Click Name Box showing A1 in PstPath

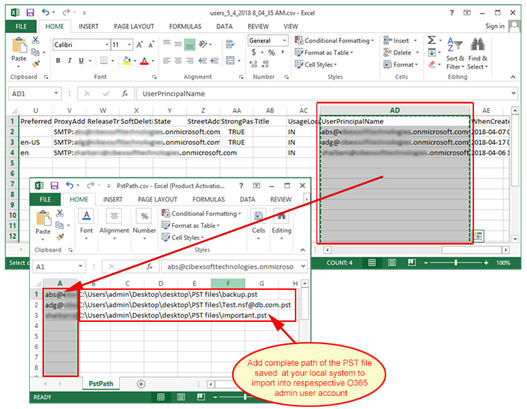(x=59, y=267)
